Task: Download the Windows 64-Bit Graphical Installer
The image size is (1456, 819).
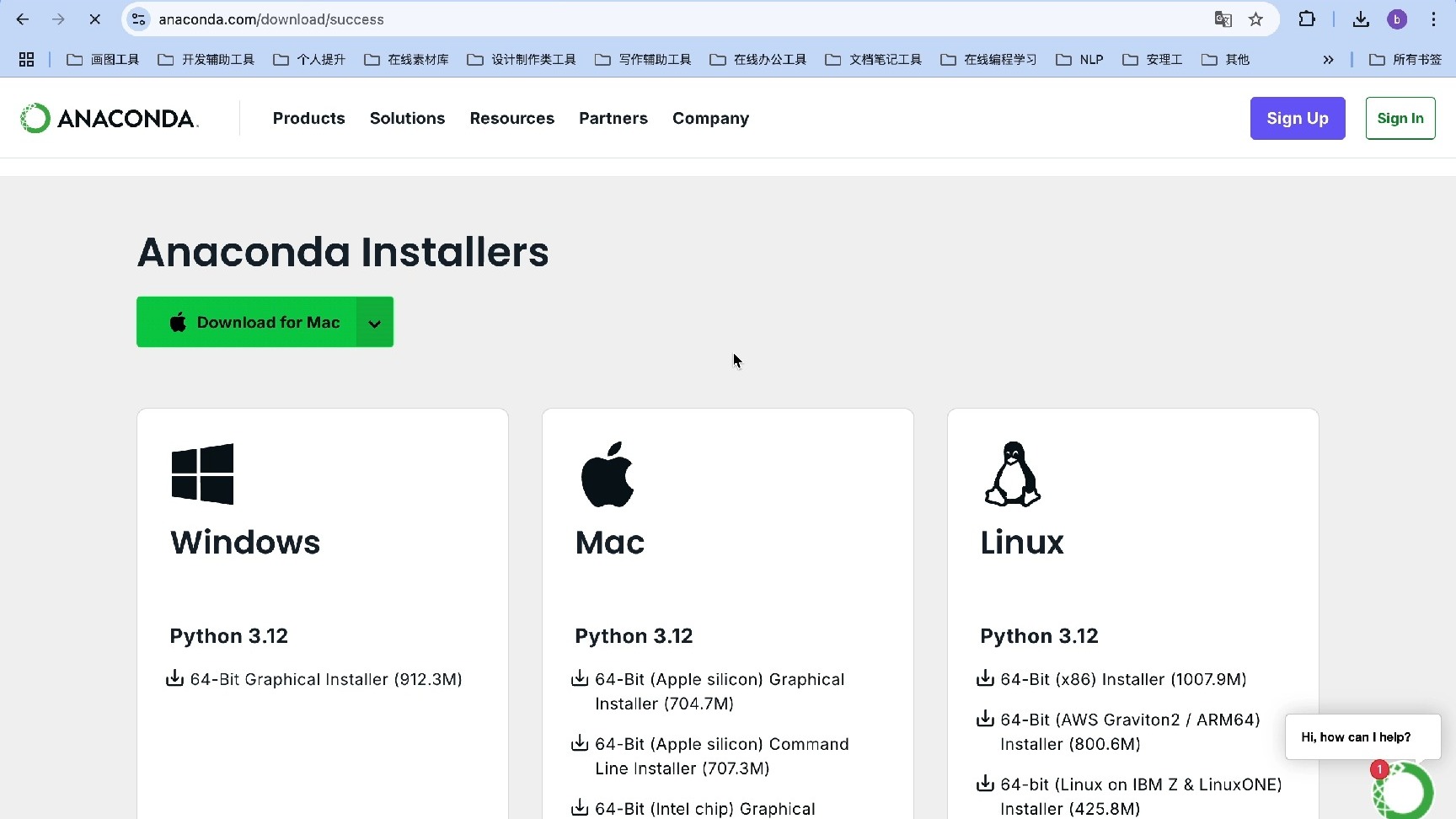Action: pos(325,679)
